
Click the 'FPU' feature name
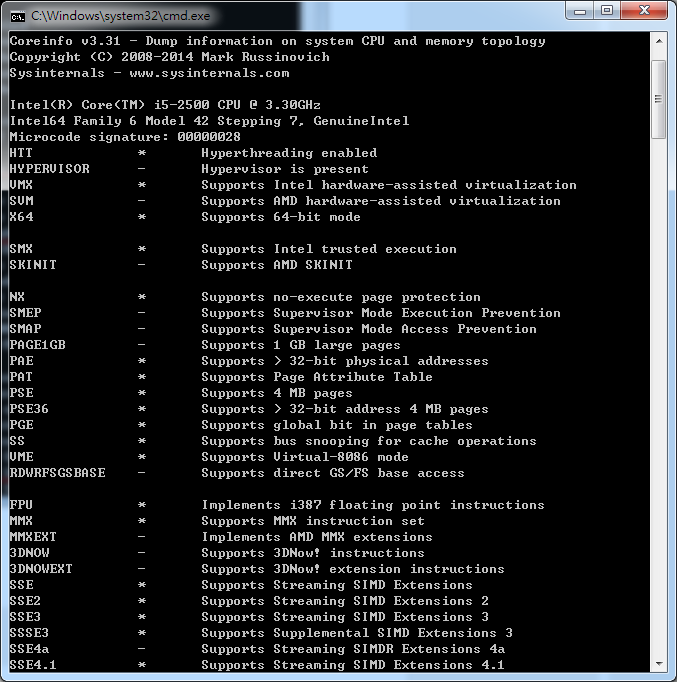pos(21,505)
